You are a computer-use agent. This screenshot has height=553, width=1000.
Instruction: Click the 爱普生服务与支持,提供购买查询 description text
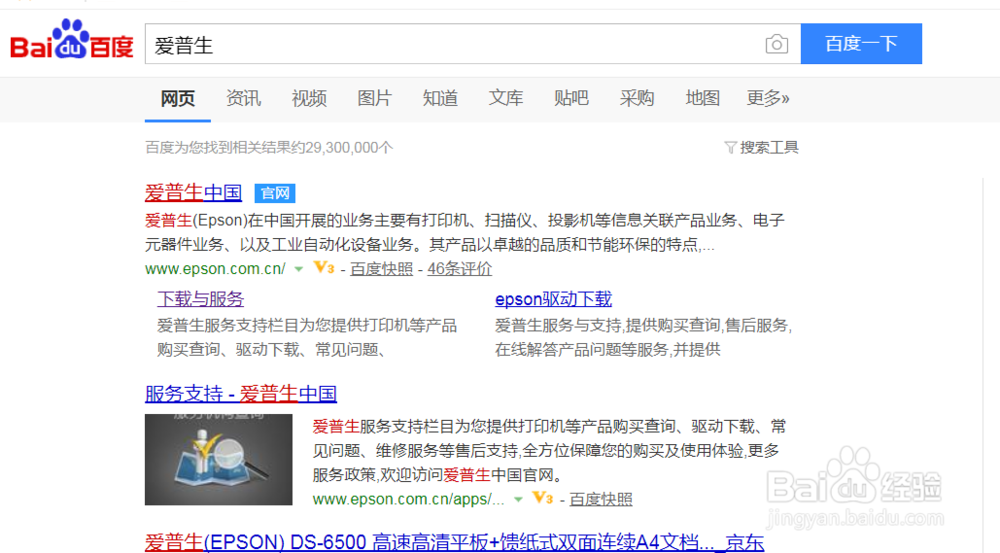point(643,337)
